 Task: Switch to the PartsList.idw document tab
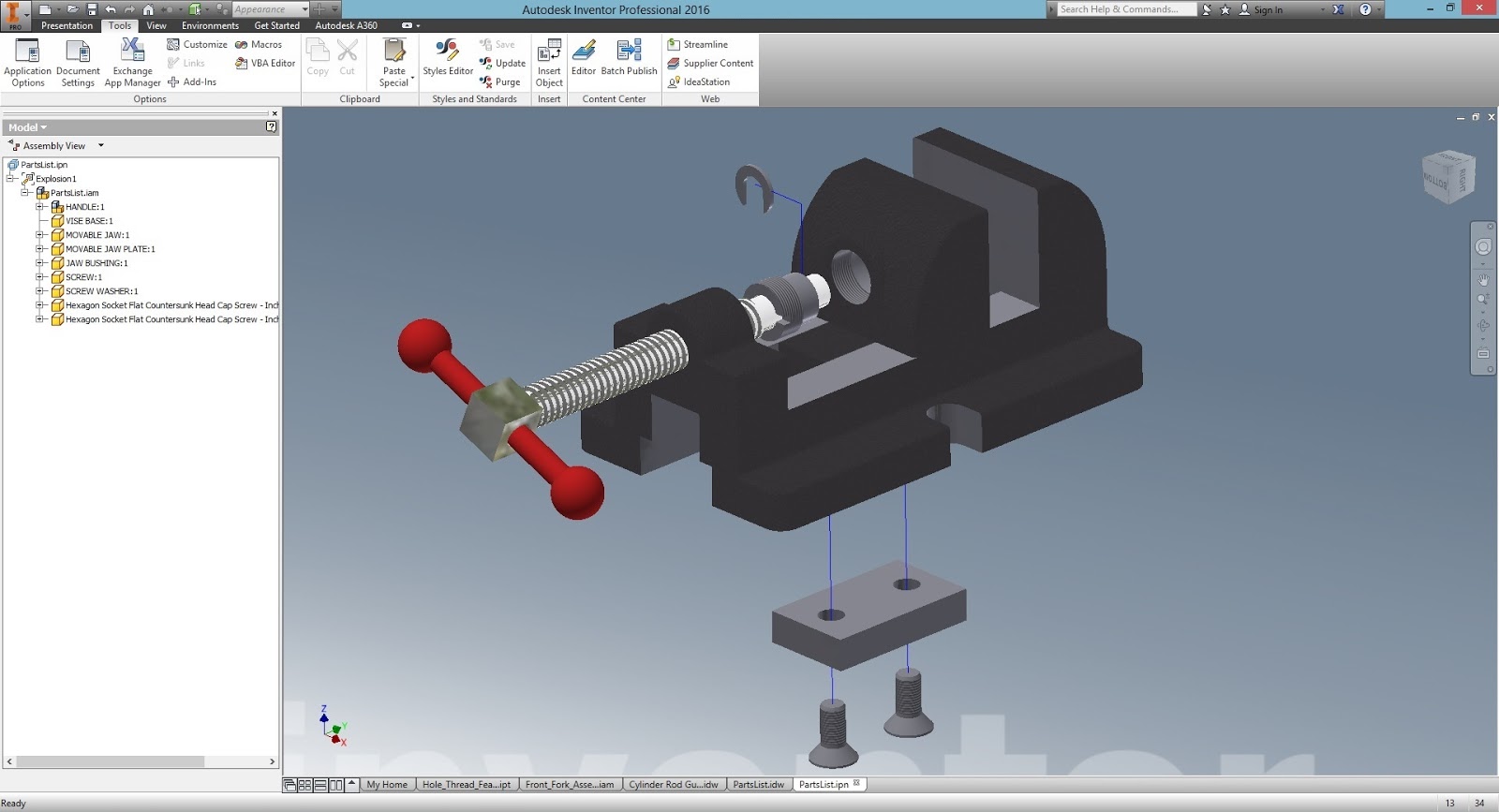pos(759,785)
